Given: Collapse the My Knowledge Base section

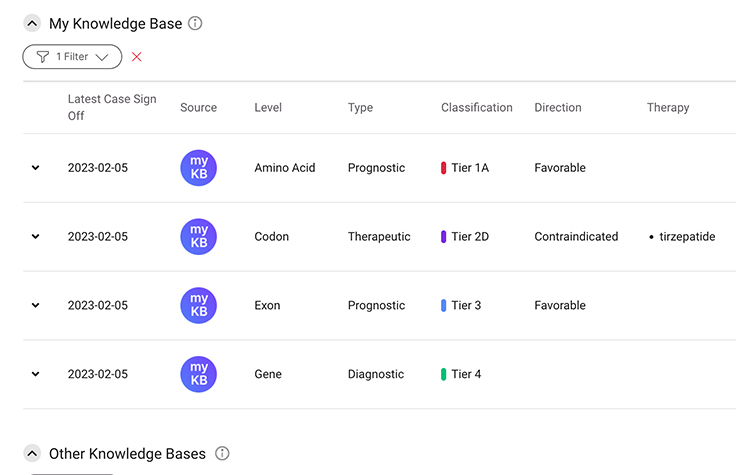Looking at the screenshot, I should tap(32, 23).
